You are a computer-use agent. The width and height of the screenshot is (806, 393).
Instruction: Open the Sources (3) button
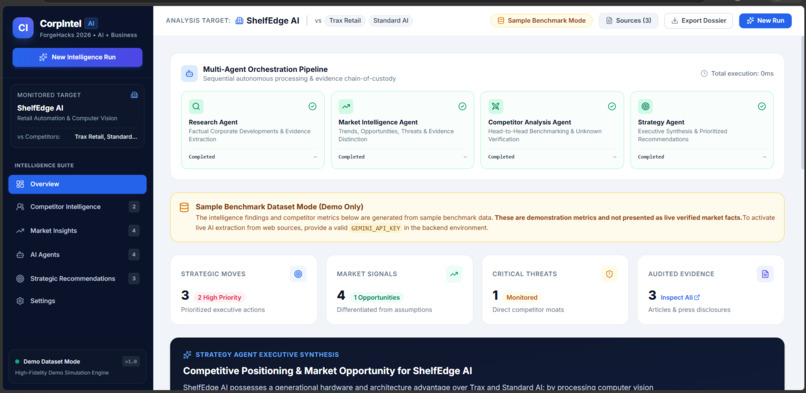pos(628,21)
